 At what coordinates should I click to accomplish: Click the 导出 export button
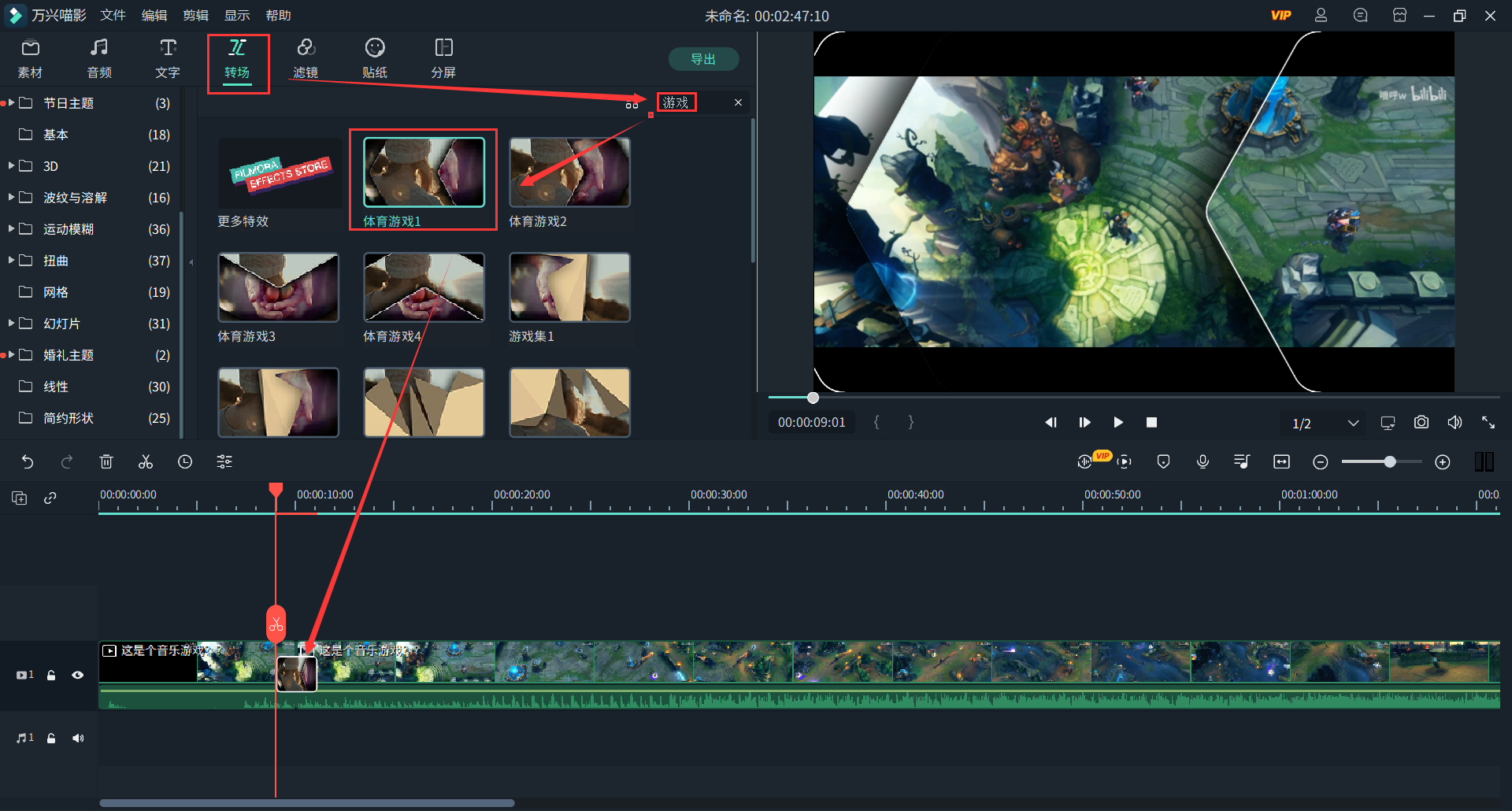[703, 59]
